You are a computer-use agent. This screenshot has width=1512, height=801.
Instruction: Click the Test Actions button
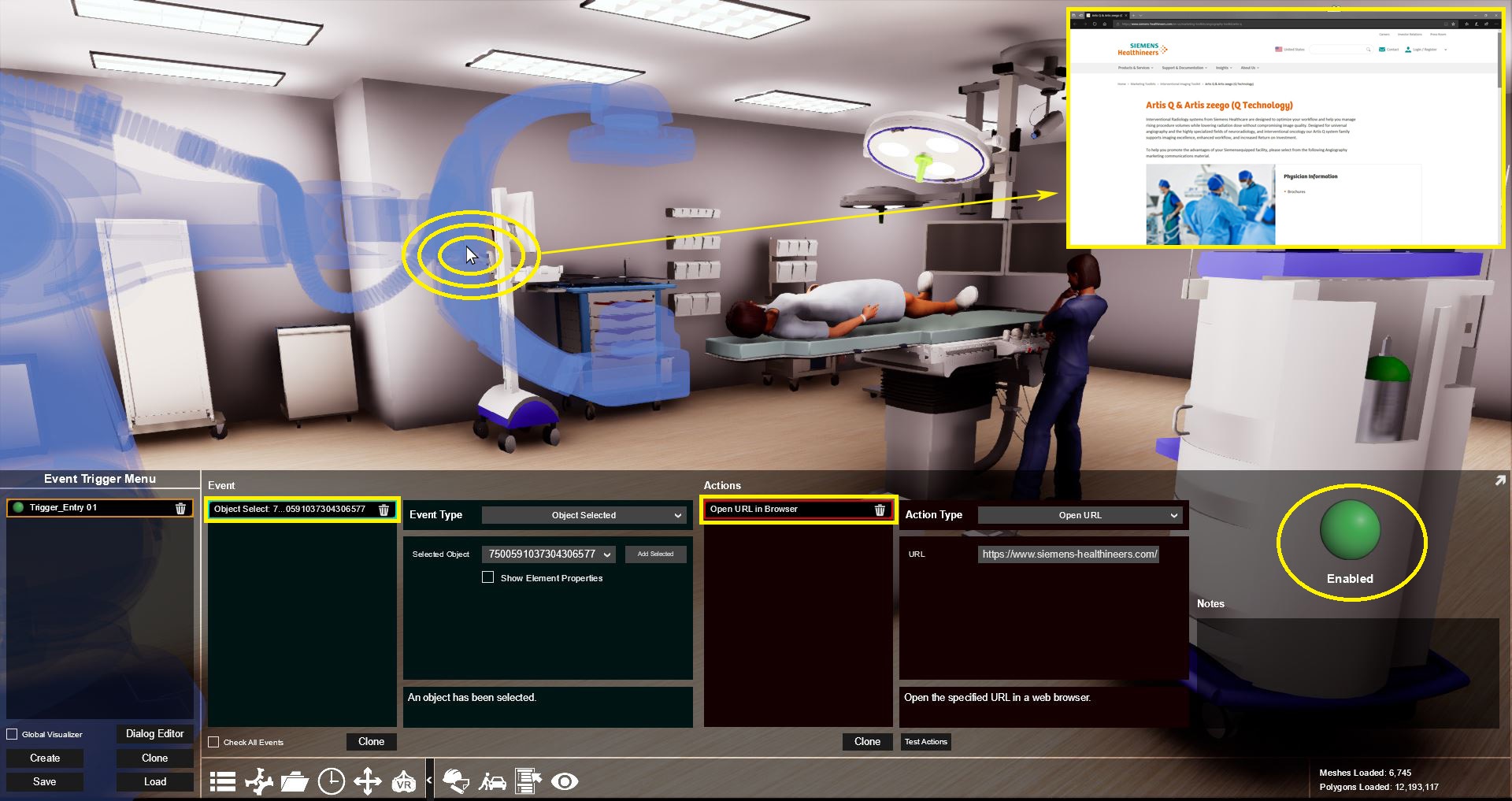(x=926, y=742)
